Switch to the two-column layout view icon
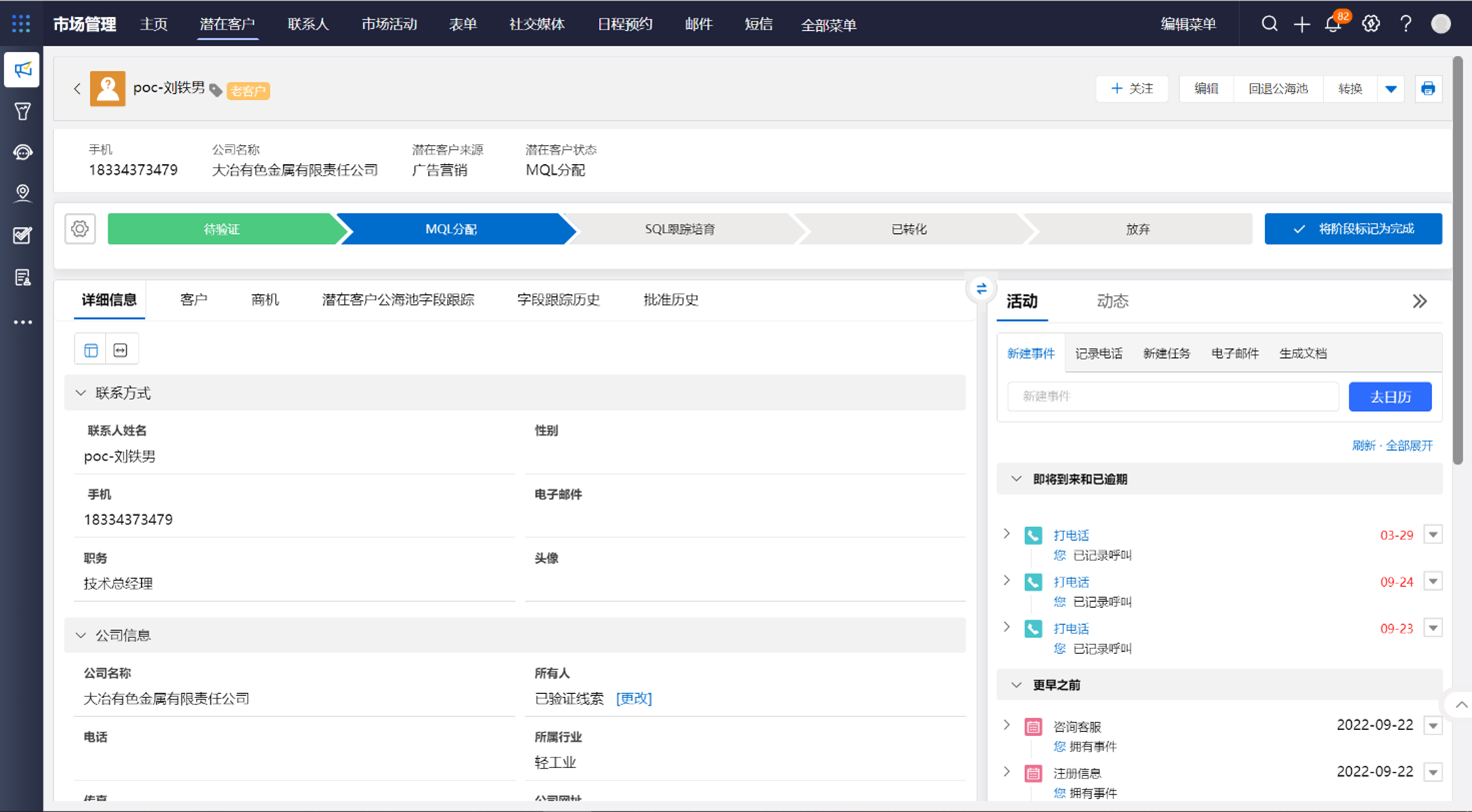Viewport: 1472px width, 812px height. (x=91, y=349)
